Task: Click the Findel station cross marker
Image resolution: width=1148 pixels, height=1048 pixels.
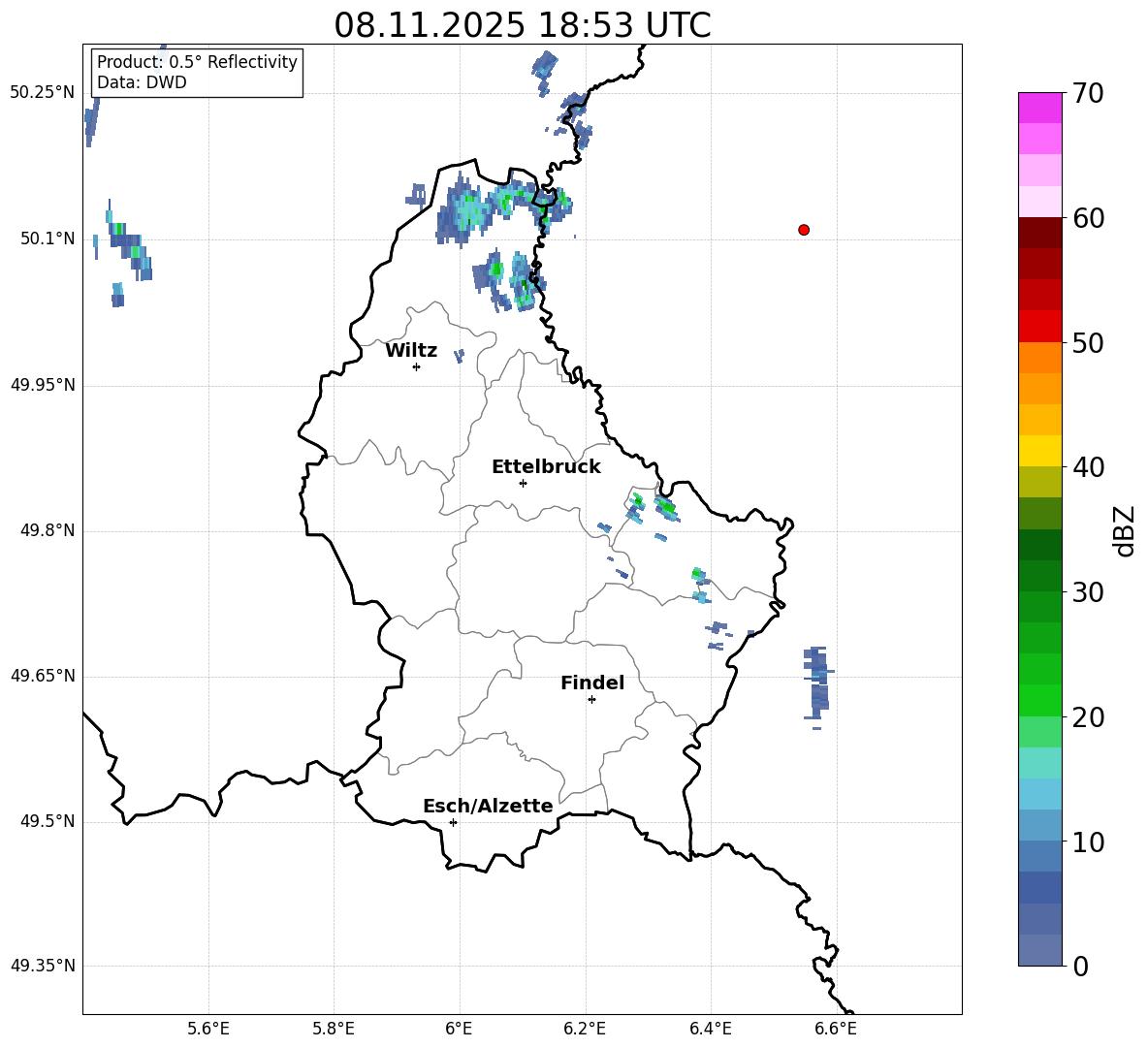Action: coord(591,700)
